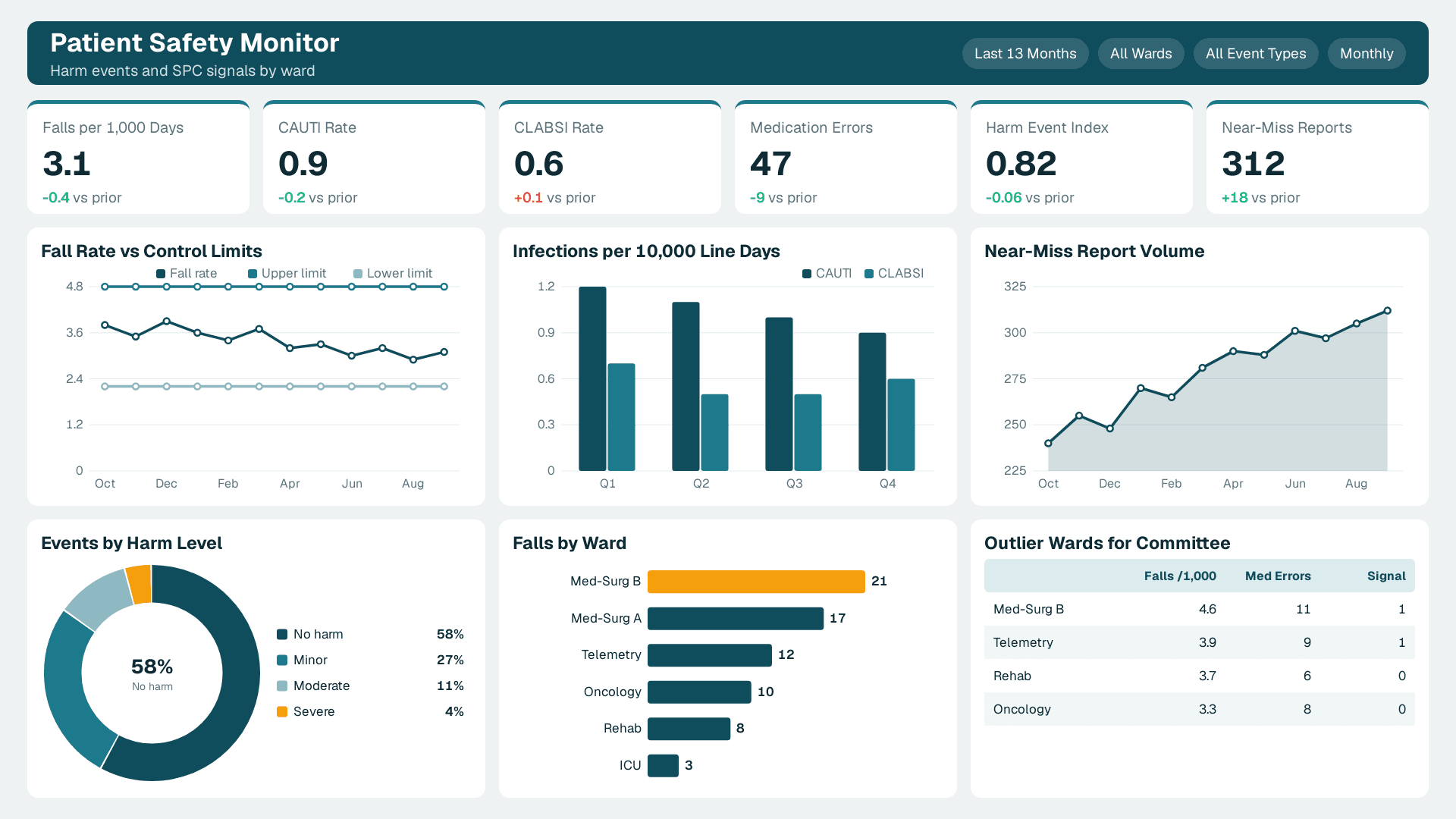Open the Last 13 Months filter
The image size is (1456, 819).
point(1025,54)
